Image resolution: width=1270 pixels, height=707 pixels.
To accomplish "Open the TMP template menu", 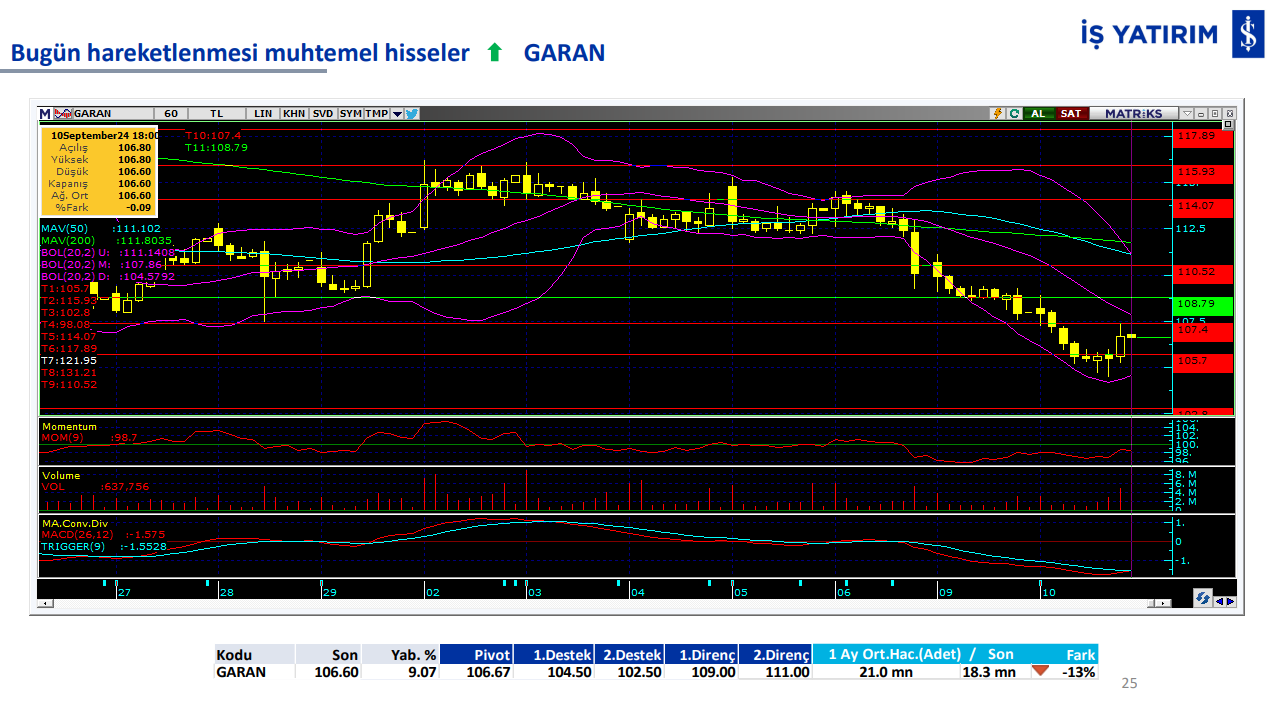I will click(376, 114).
